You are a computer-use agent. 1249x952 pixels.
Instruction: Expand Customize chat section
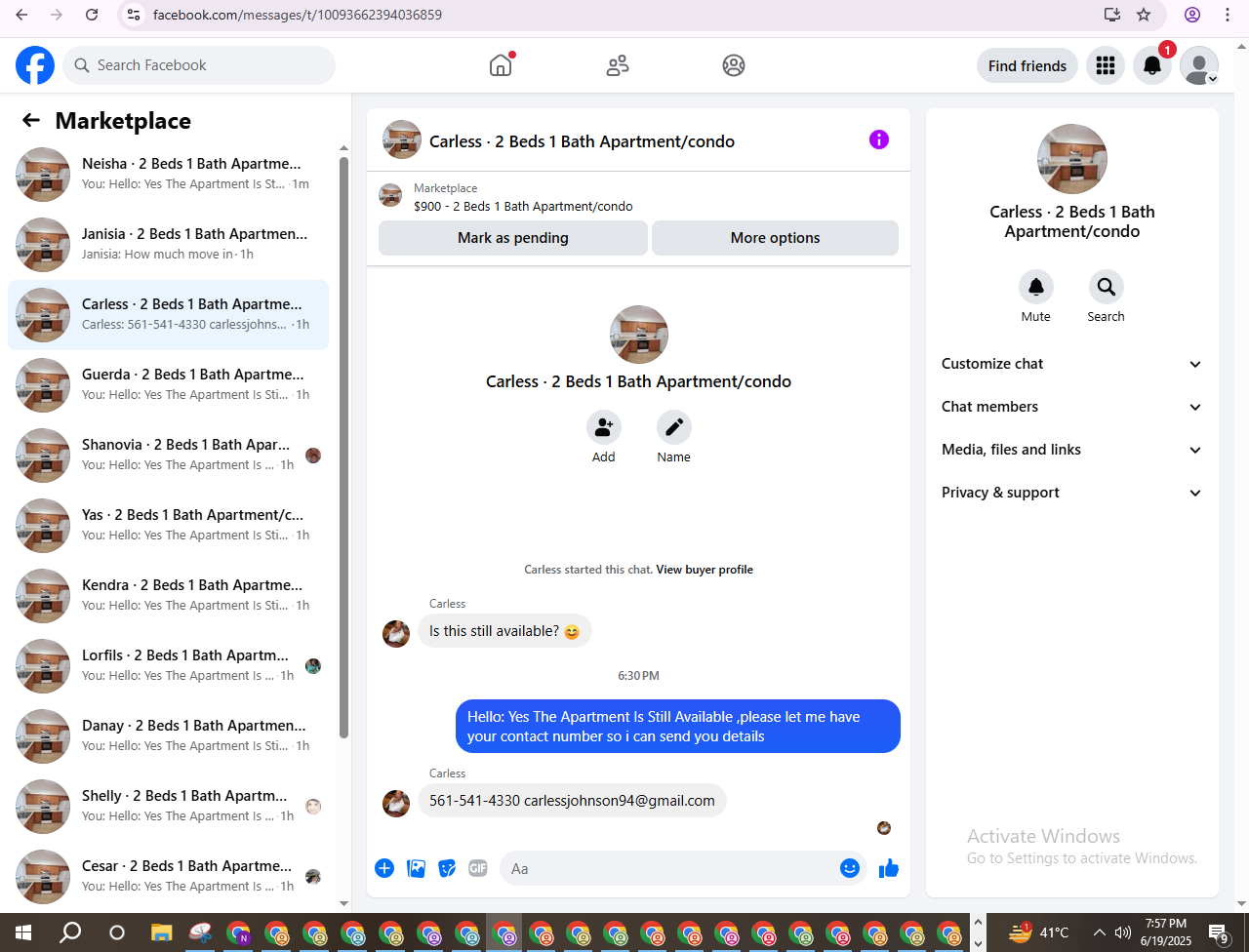(1071, 364)
